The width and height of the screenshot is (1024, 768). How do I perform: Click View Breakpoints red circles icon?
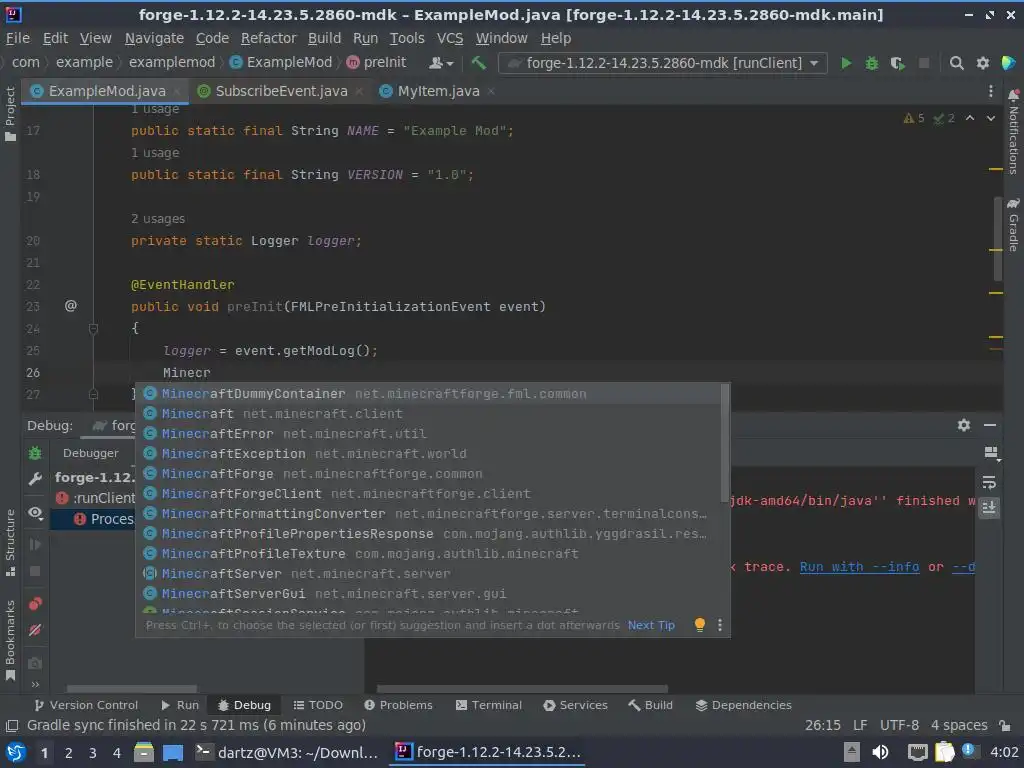(35, 603)
